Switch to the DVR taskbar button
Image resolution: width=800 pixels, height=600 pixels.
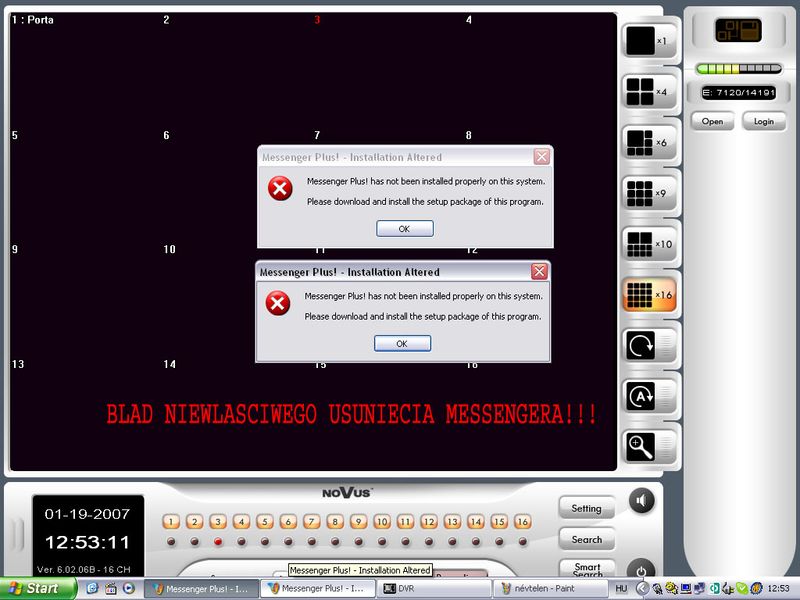(x=434, y=589)
